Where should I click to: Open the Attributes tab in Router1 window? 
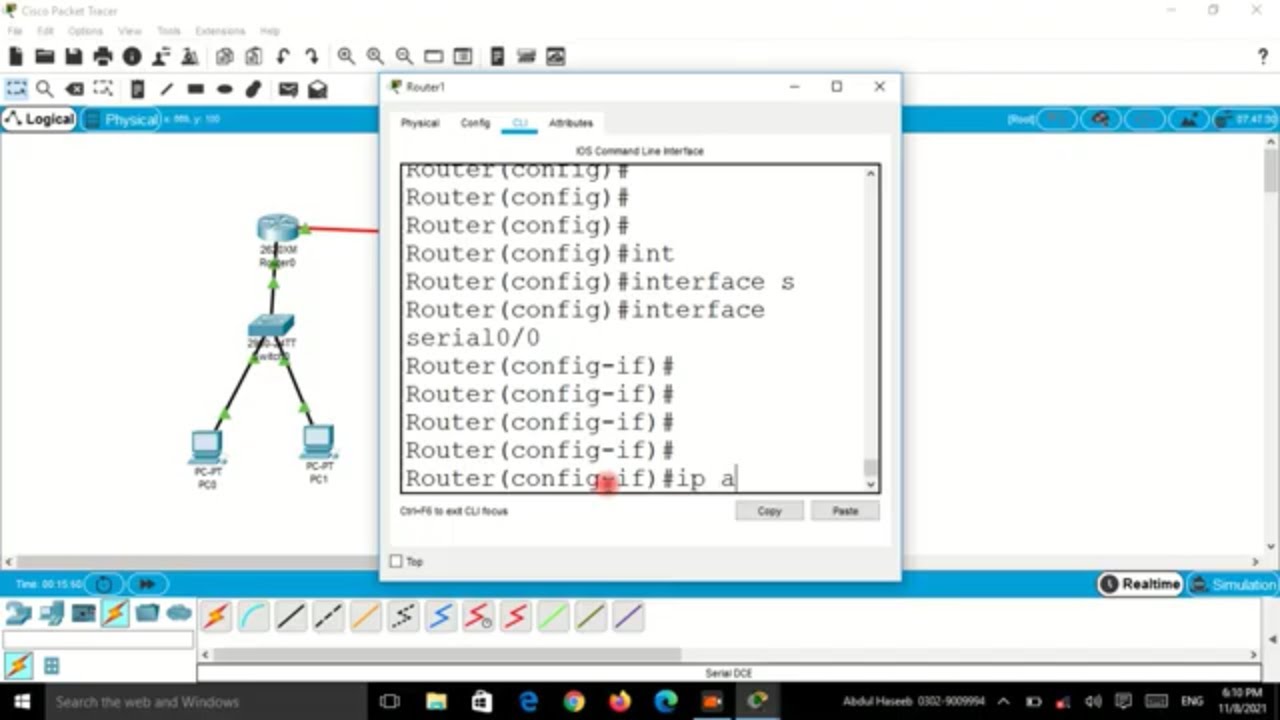tap(571, 123)
